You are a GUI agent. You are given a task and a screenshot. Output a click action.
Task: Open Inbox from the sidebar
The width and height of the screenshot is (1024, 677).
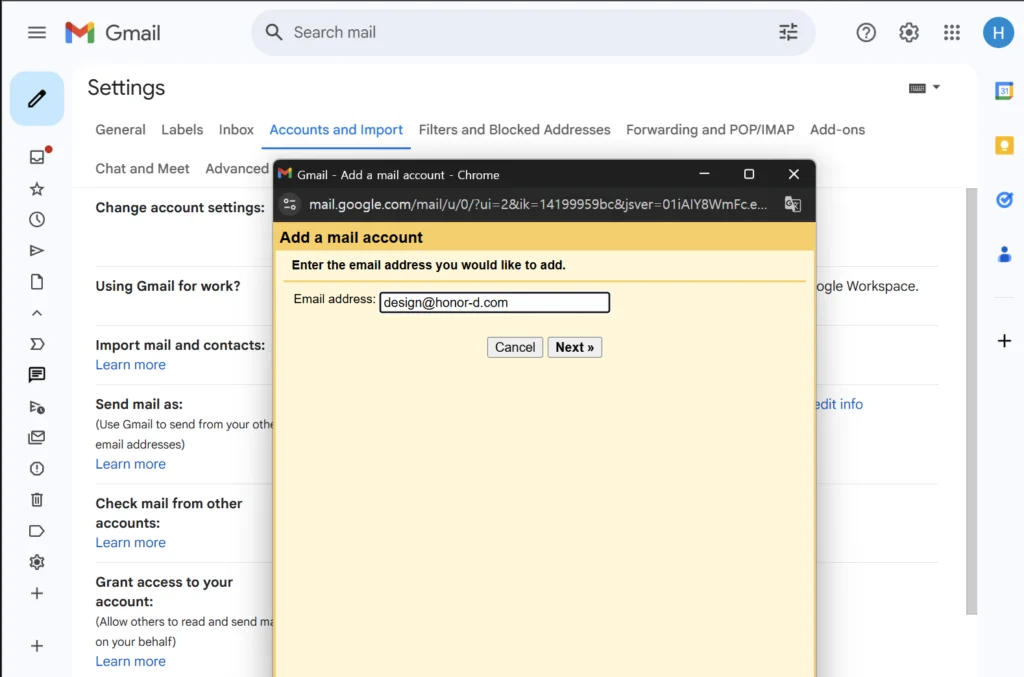click(37, 157)
